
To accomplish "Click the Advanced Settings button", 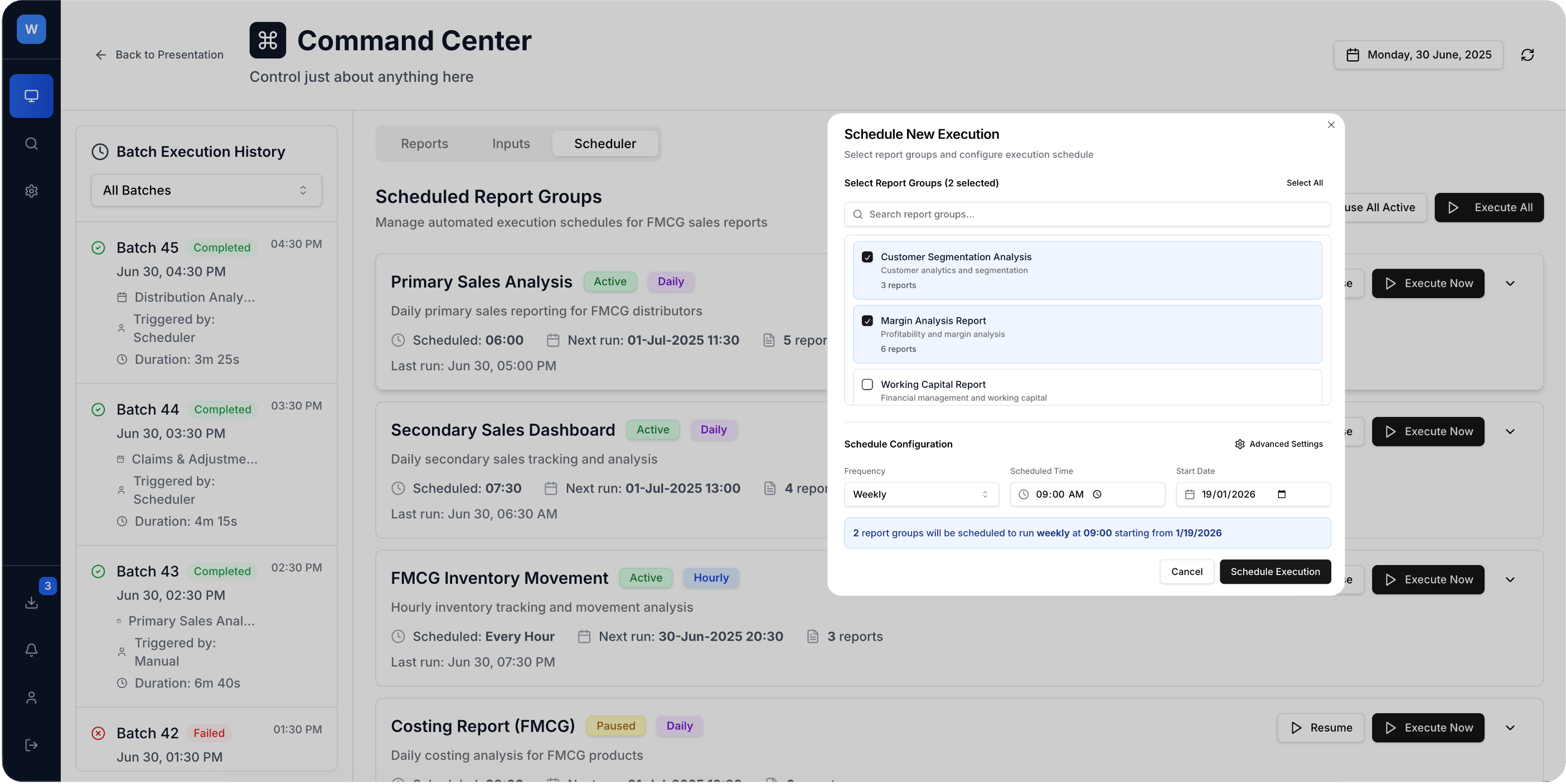I will pos(1278,444).
